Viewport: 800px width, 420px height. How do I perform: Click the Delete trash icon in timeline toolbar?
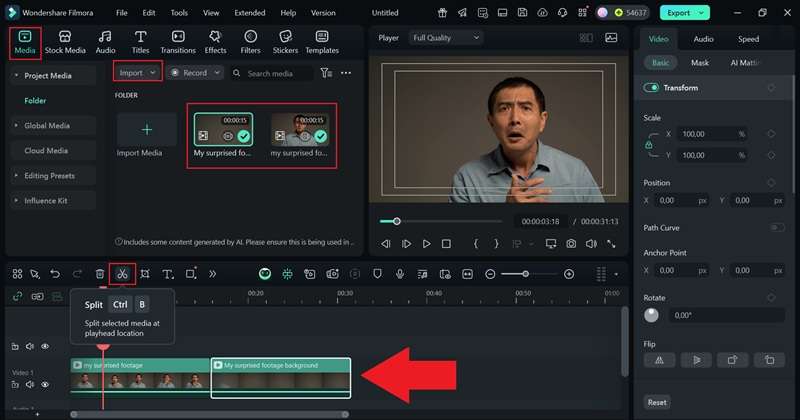[99, 274]
